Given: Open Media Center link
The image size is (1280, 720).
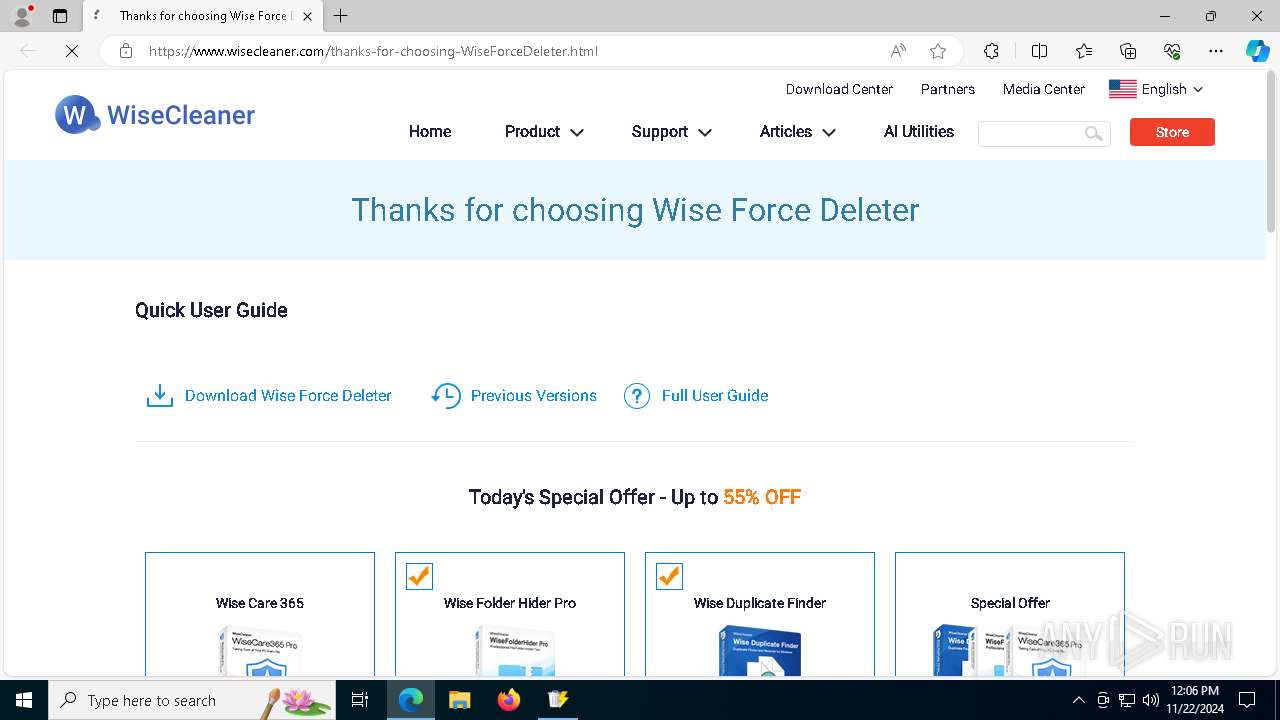Looking at the screenshot, I should [x=1044, y=89].
